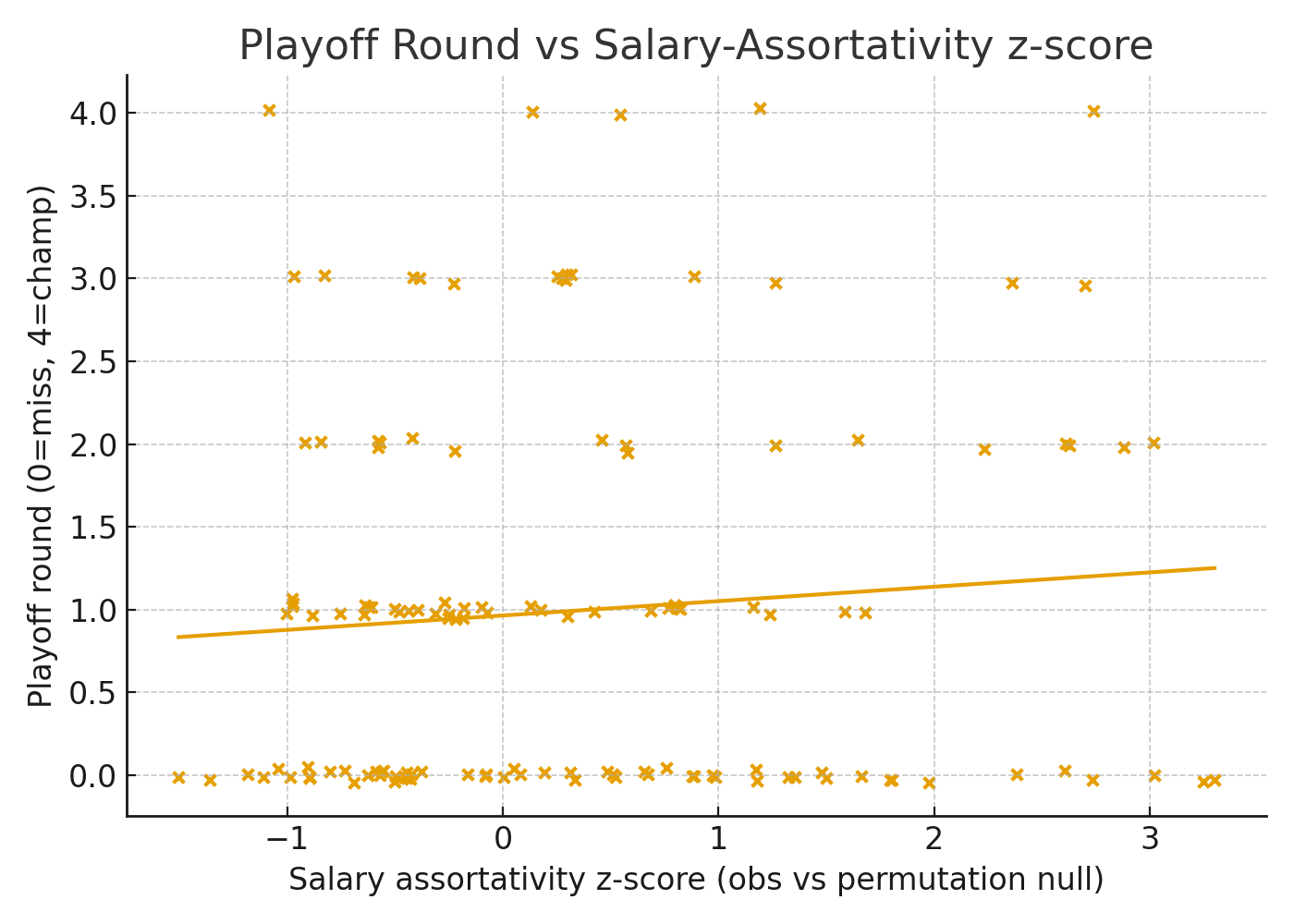Viewport: 1294px width, 924px height.
Task: Click the rightmost data marker at round 2.0
Action: point(1154,444)
